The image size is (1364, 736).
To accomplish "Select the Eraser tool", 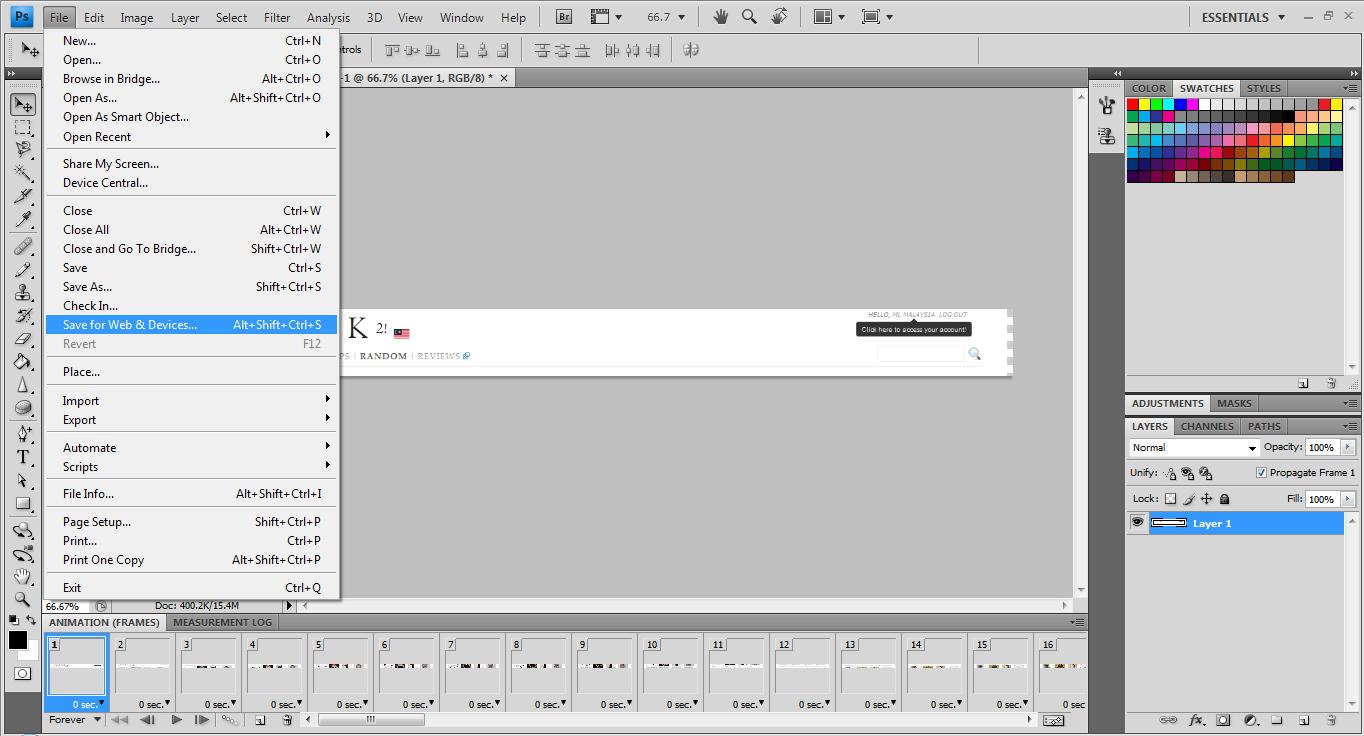I will click(x=23, y=339).
